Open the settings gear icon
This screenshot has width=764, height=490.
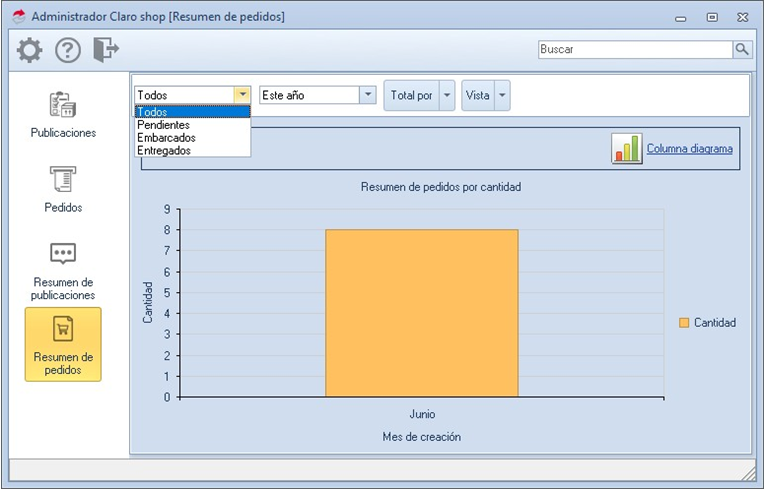pos(29,50)
